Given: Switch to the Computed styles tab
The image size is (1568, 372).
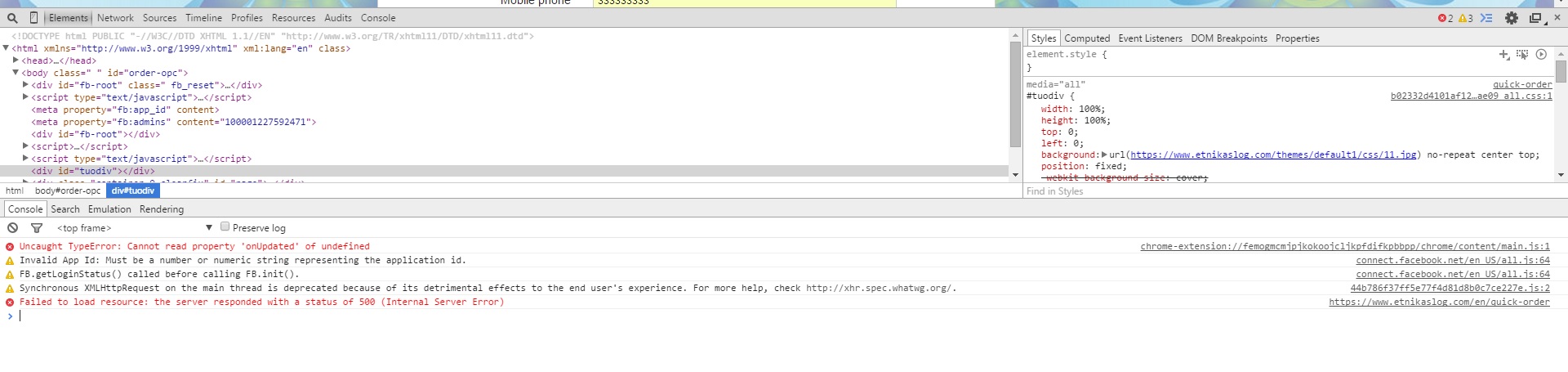Looking at the screenshot, I should [x=1087, y=38].
